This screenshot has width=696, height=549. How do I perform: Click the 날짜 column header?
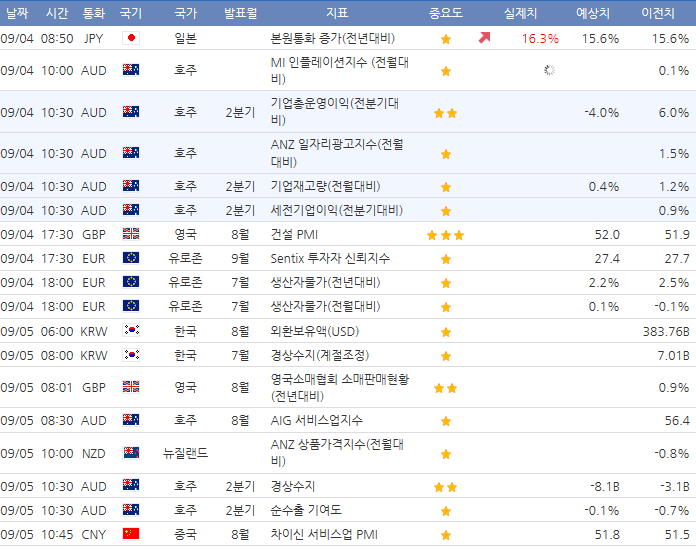17,13
